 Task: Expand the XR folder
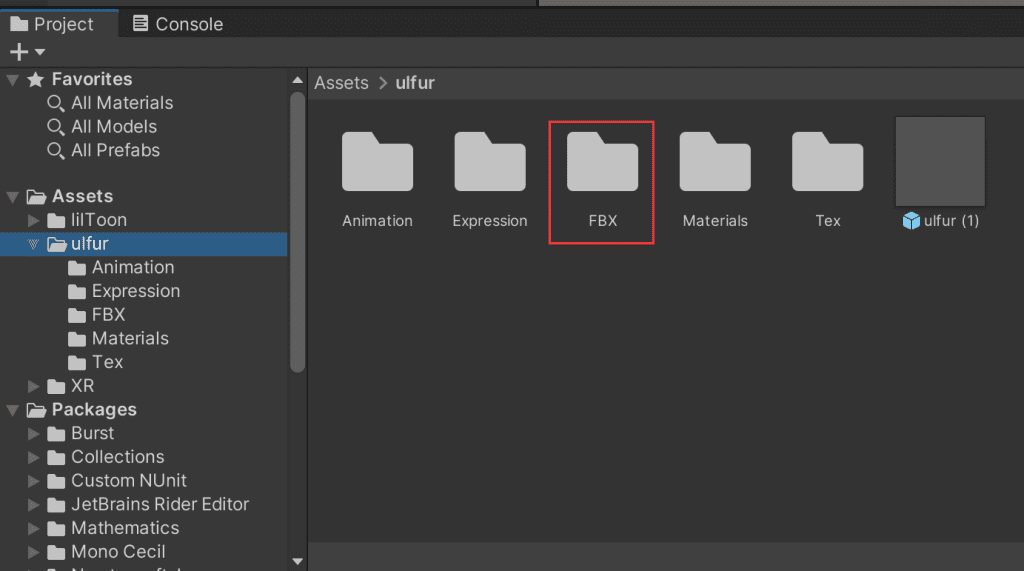34,386
